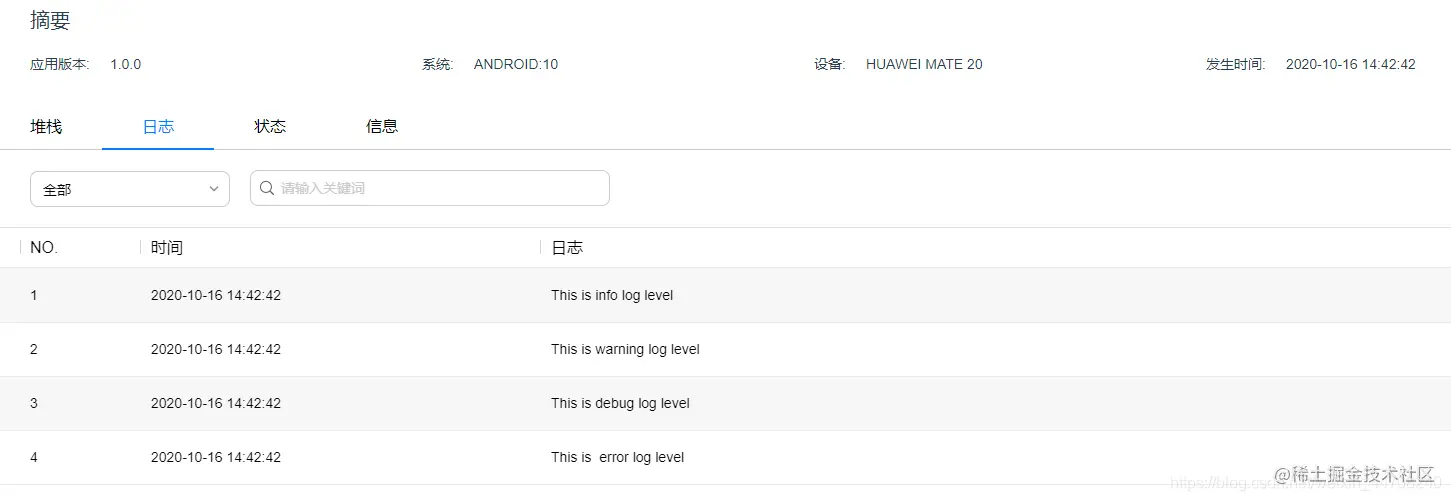Screen dimensions: 1451x501
Task: Focus the 请输入关键词 keyword search field
Action: pos(430,188)
